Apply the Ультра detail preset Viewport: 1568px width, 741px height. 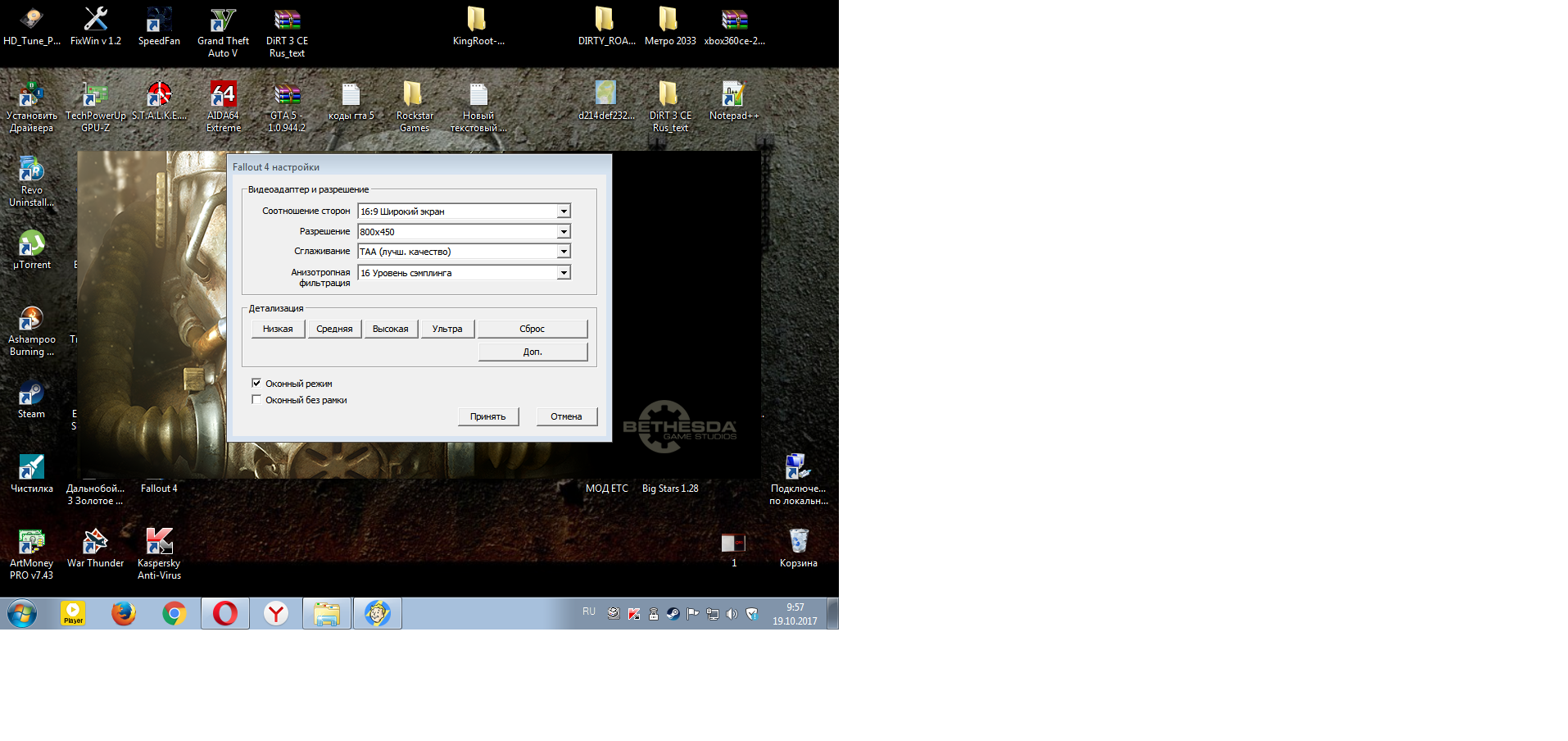pos(447,329)
